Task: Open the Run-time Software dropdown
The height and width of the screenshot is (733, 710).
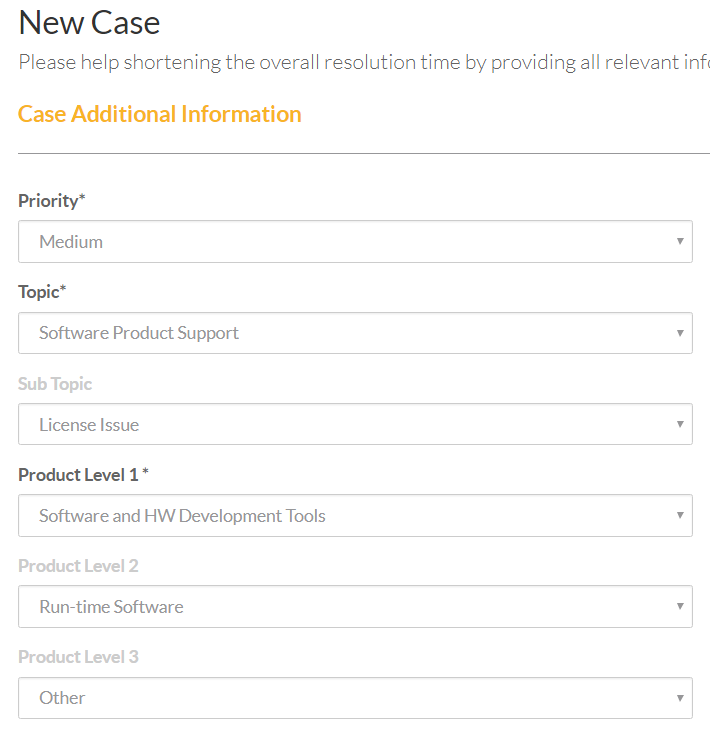Action: (355, 607)
